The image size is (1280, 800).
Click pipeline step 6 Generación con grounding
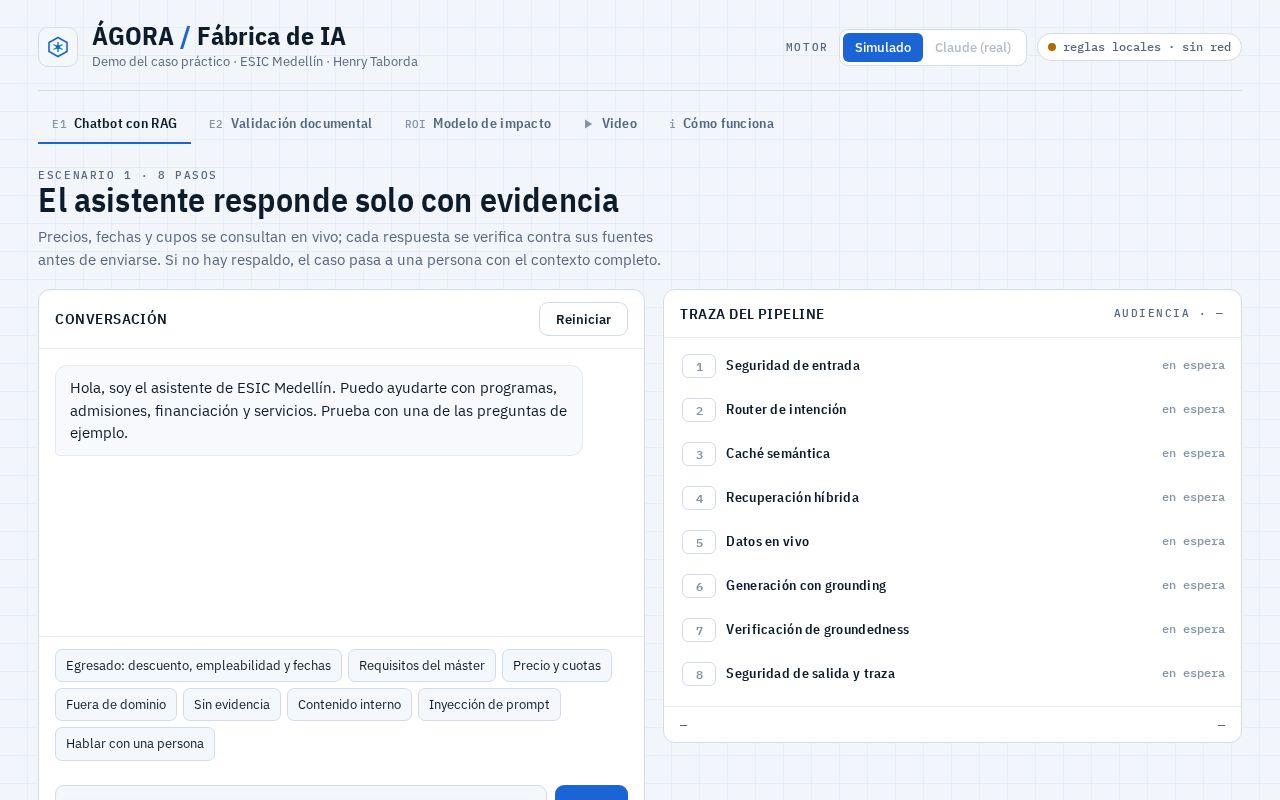953,586
